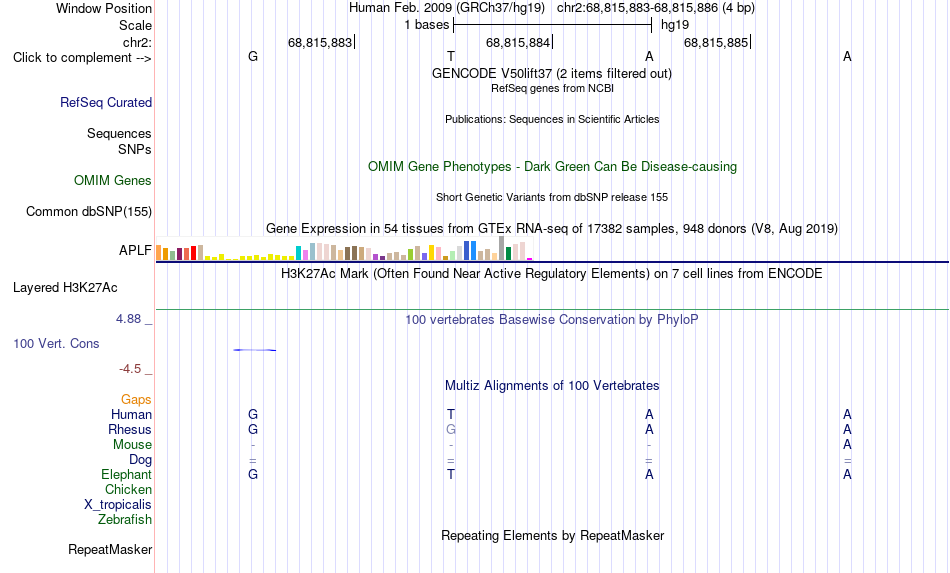Viewport: 950px width, 573px height.
Task: Click the H3K27Ac Mark ENCODE title
Action: coord(552,274)
